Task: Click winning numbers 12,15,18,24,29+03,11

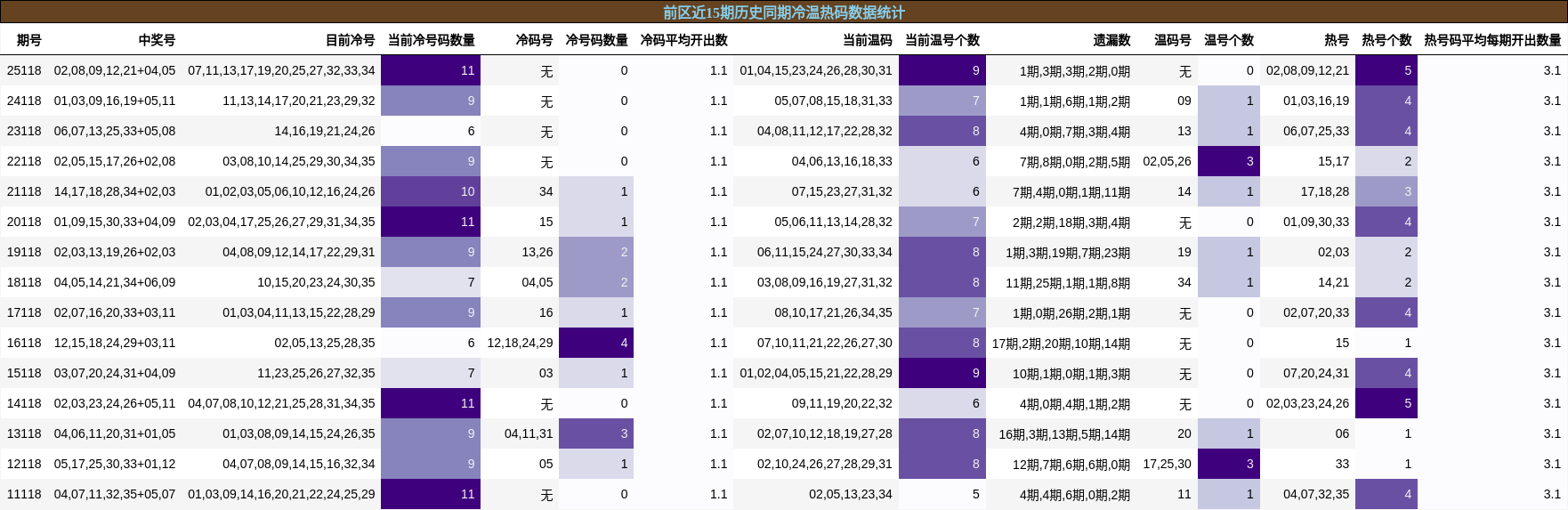Action: (115, 343)
